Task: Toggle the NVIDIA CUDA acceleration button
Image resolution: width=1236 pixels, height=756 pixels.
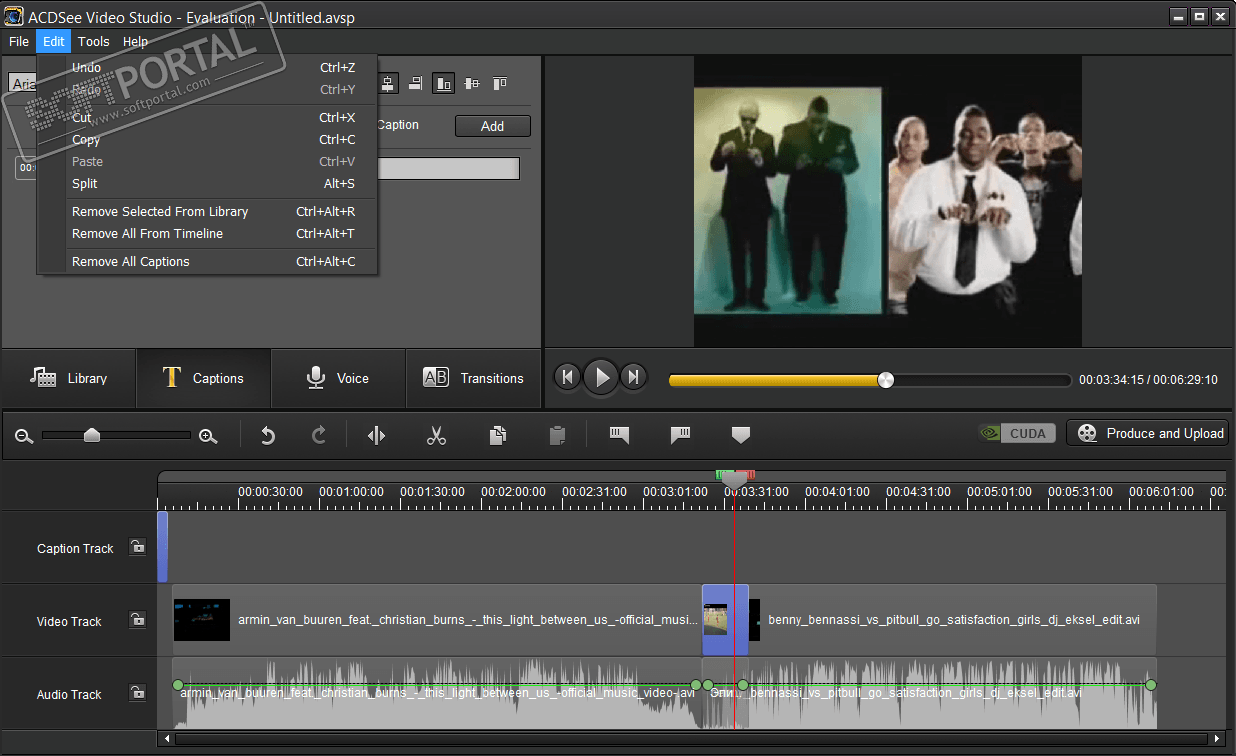Action: [1017, 433]
